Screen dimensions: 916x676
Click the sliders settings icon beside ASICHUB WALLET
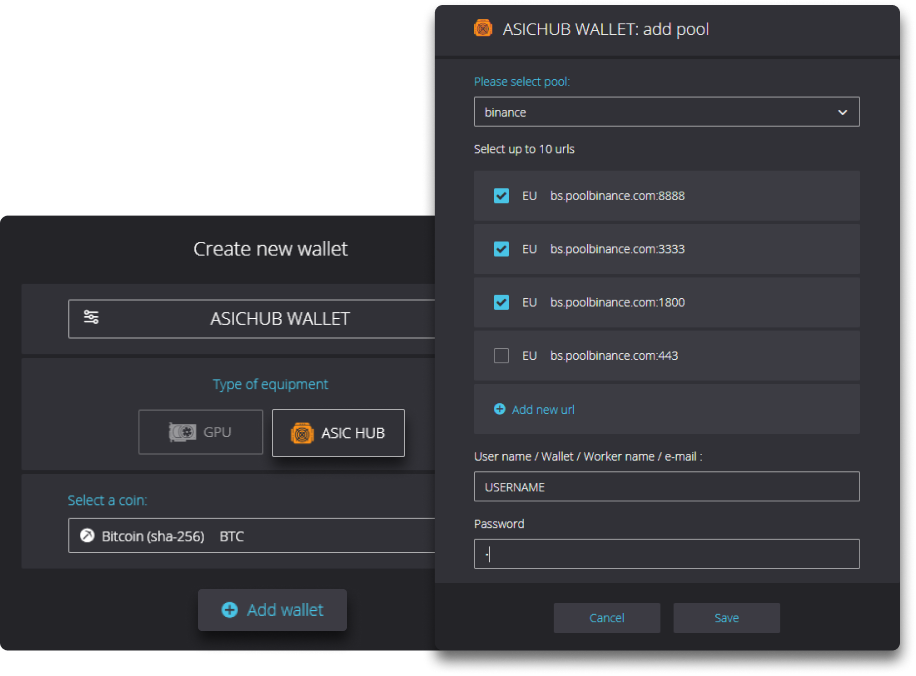pyautogui.click(x=91, y=317)
